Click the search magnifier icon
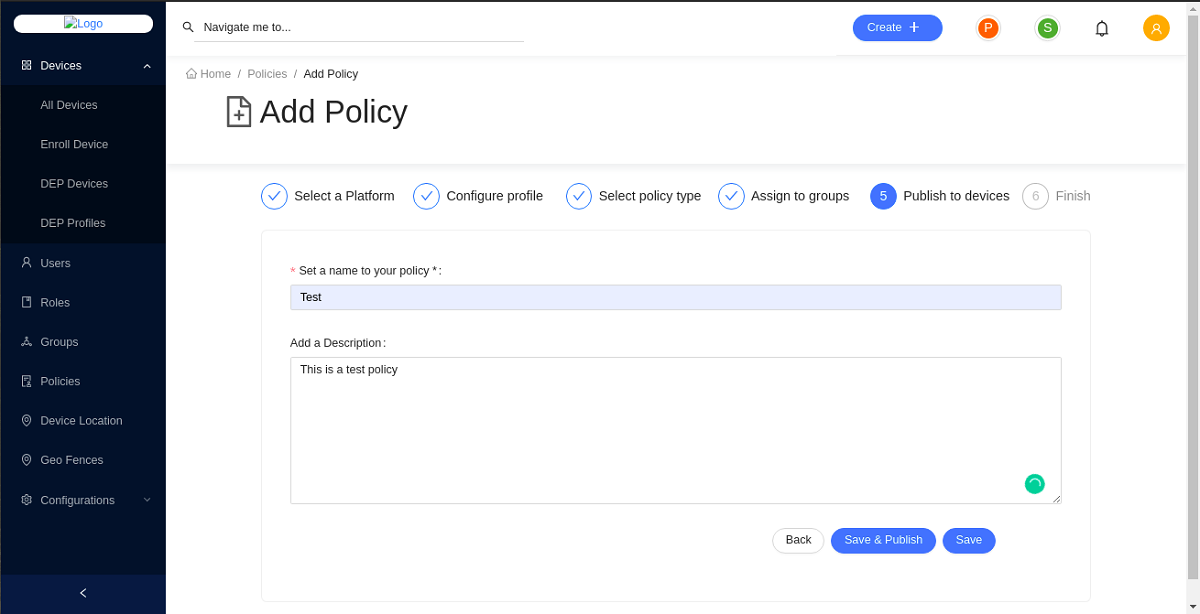The height and width of the screenshot is (614, 1200). click(x=188, y=28)
